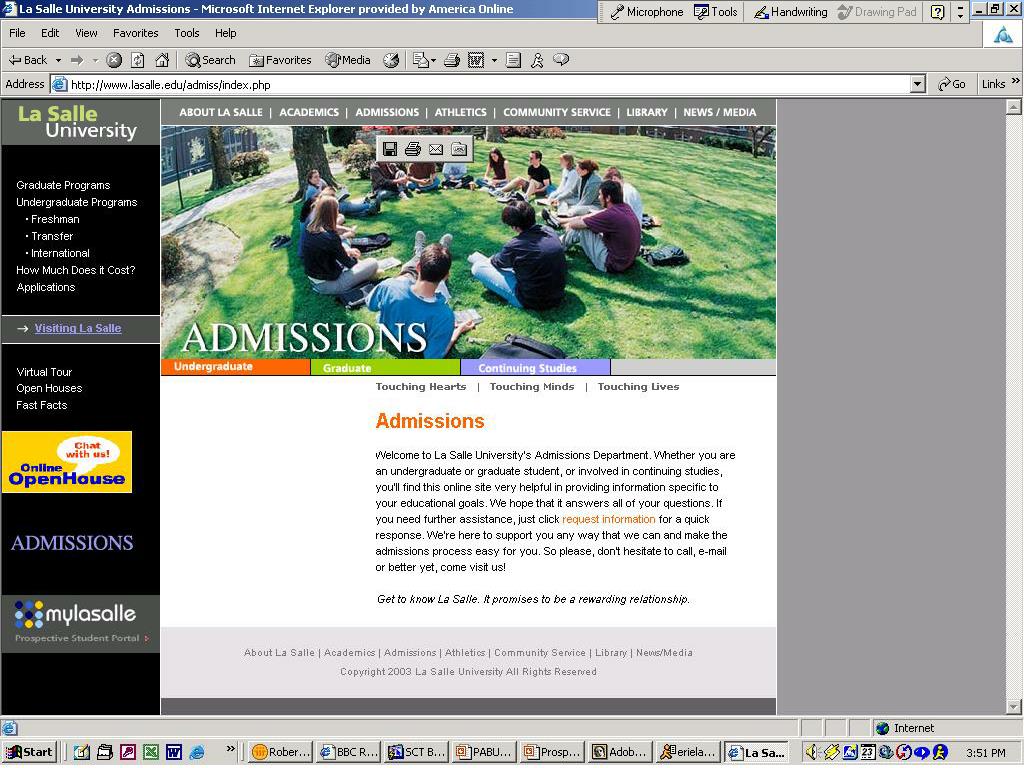Click the Online OpenHouse chat banner
The width and height of the screenshot is (1024, 768).
[x=67, y=462]
